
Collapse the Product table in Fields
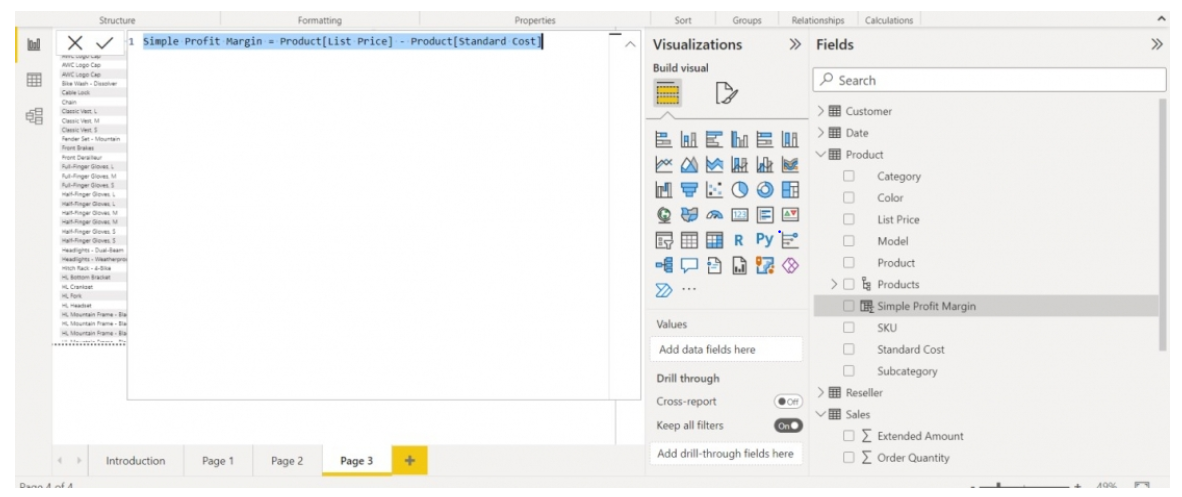pos(822,154)
